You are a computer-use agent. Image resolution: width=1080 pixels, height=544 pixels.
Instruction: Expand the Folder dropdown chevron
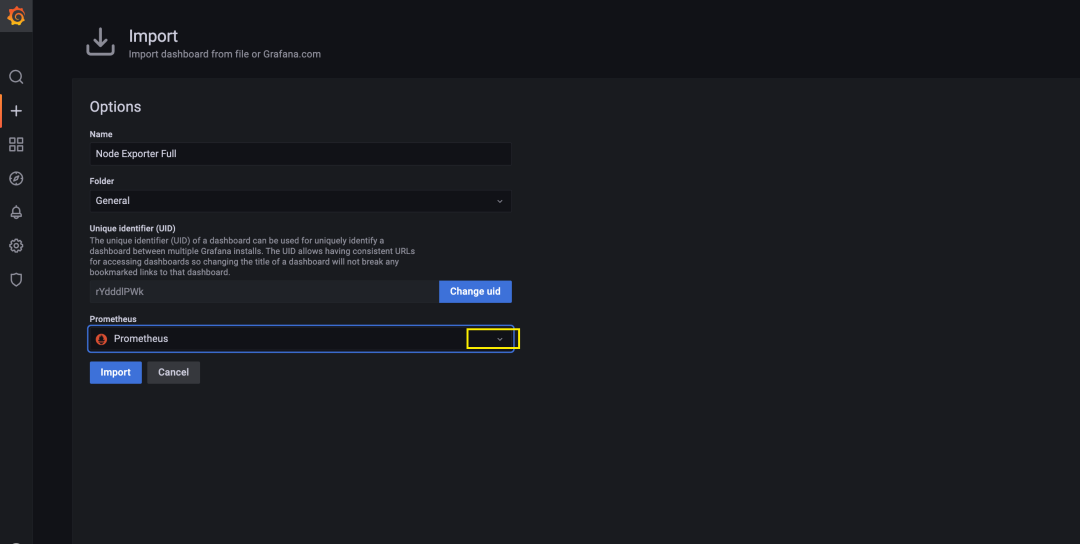tap(500, 201)
